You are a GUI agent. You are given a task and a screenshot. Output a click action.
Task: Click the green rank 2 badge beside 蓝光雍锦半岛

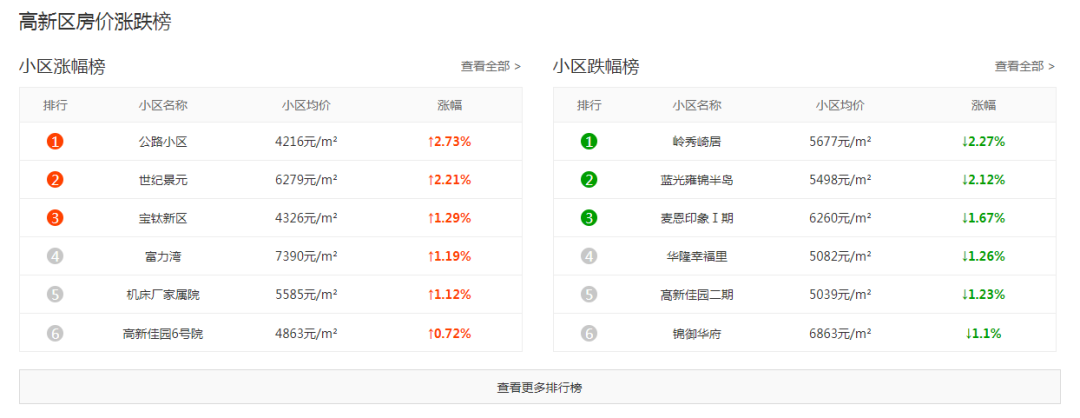[589, 180]
